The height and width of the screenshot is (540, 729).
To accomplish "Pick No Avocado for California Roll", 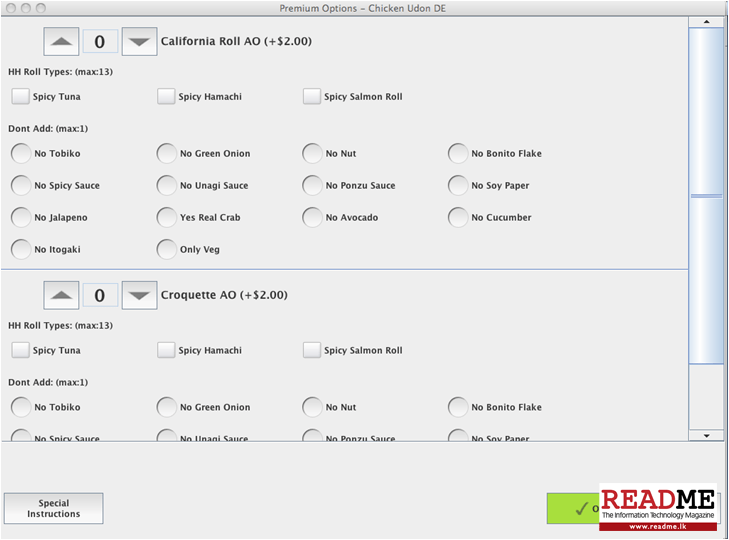I will click(x=313, y=217).
